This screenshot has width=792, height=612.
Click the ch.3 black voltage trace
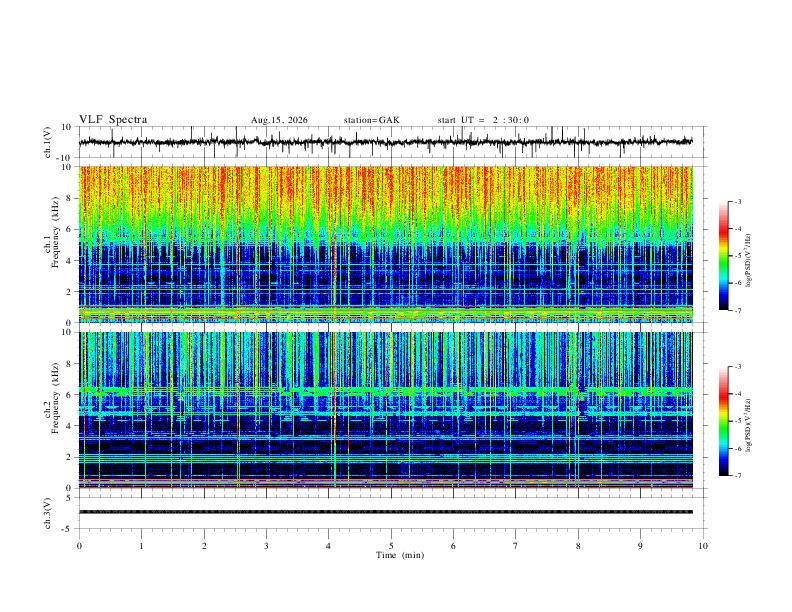(x=386, y=512)
